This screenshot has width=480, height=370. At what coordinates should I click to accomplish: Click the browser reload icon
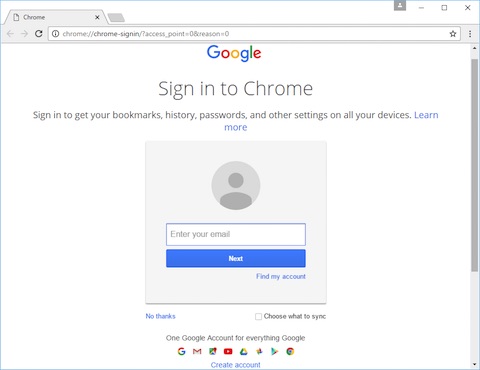[x=39, y=34]
